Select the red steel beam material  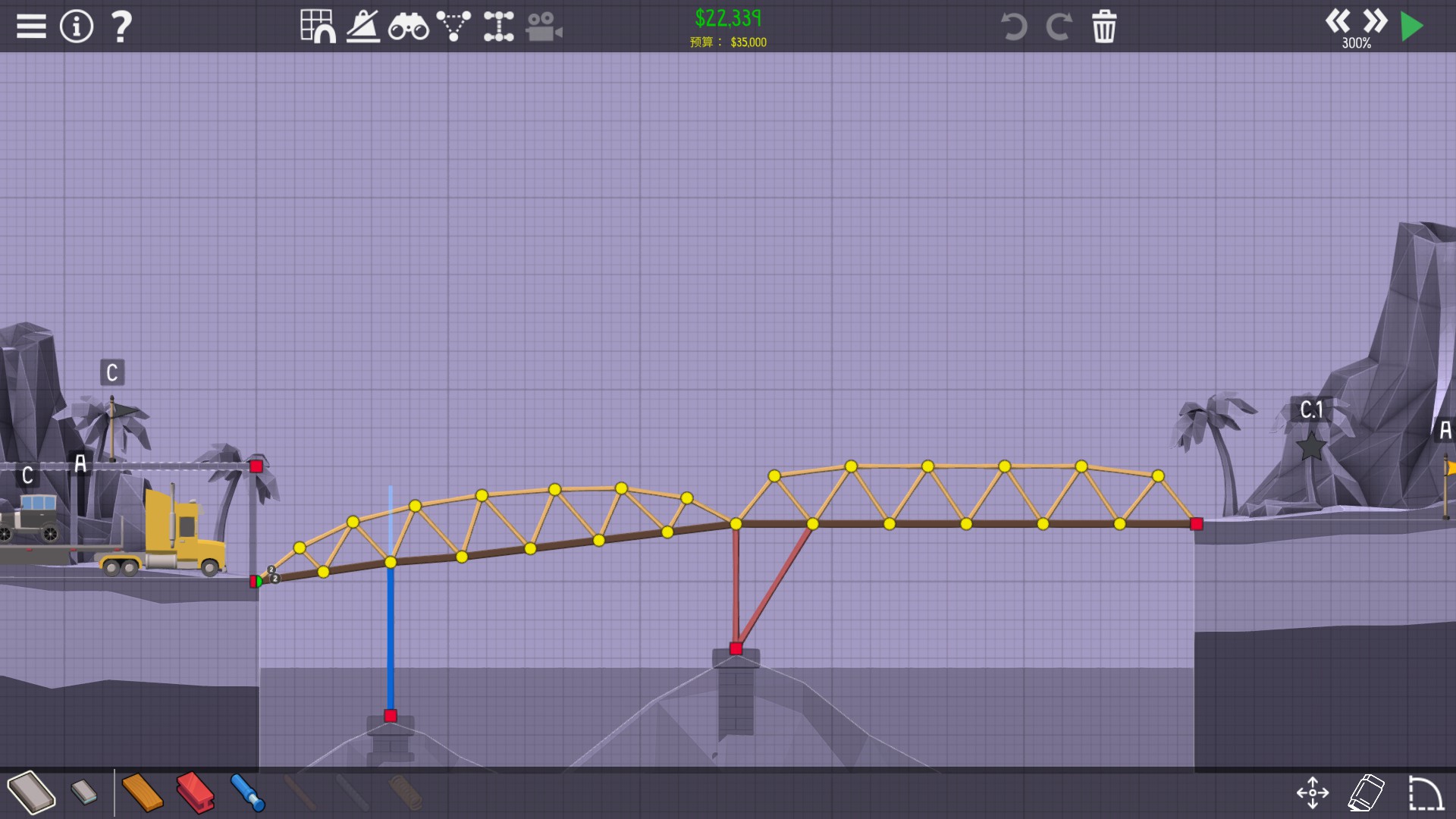(195, 792)
